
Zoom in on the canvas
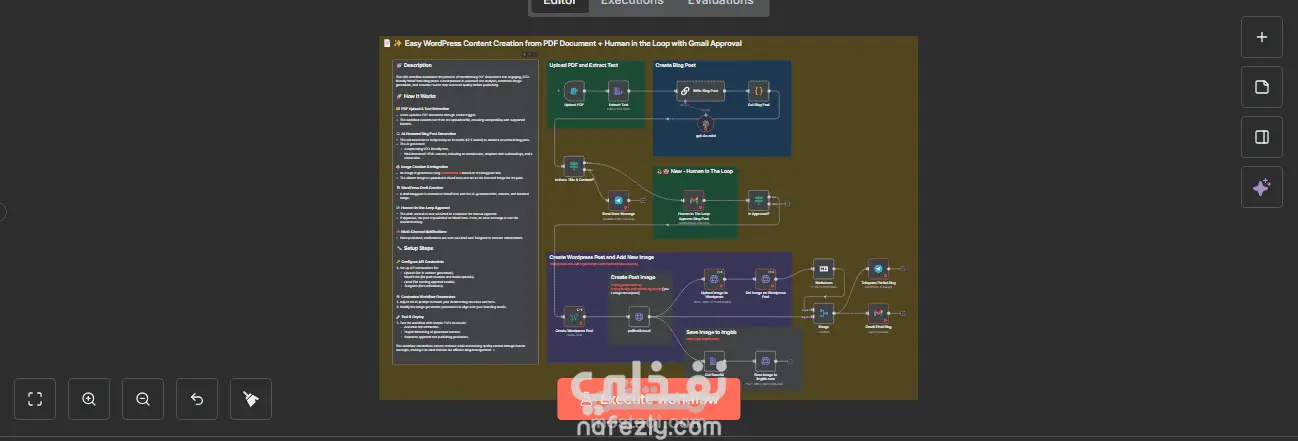point(89,399)
